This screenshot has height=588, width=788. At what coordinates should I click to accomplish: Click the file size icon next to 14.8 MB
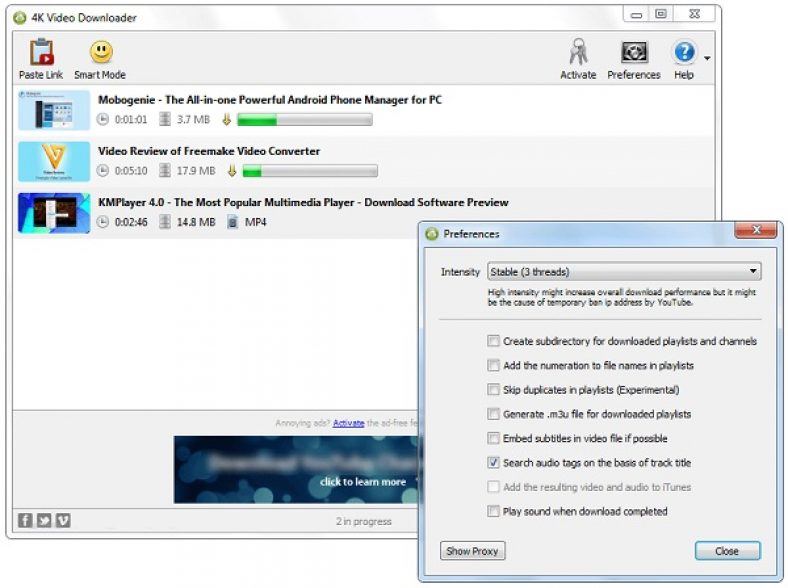pyautogui.click(x=165, y=222)
